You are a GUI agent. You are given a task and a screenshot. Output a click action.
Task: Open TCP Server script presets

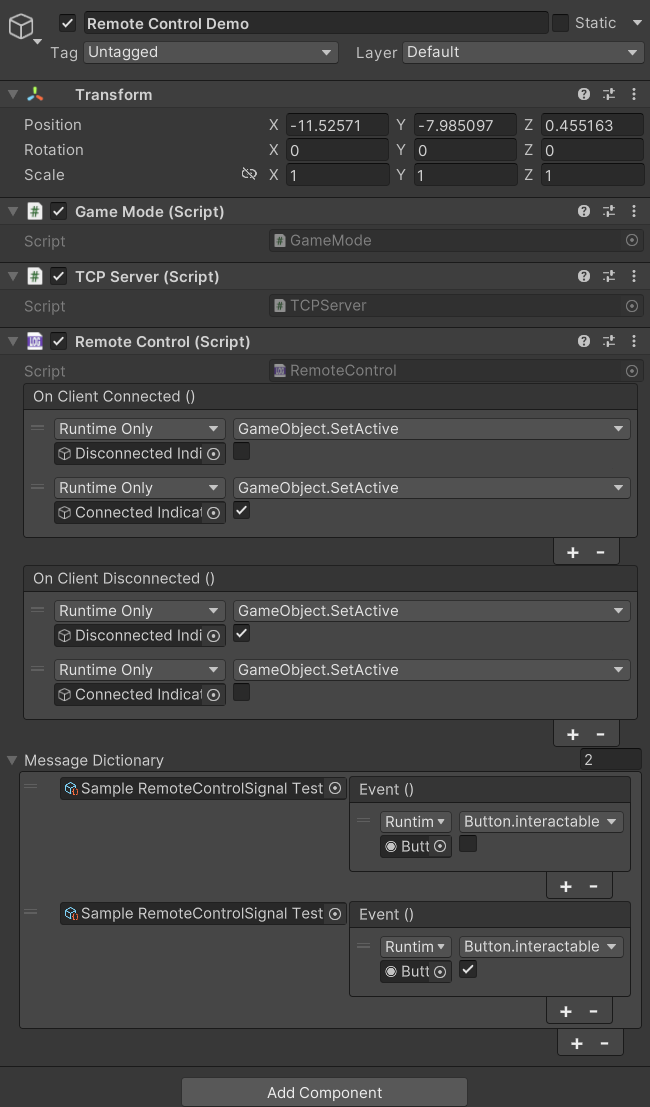coord(608,276)
